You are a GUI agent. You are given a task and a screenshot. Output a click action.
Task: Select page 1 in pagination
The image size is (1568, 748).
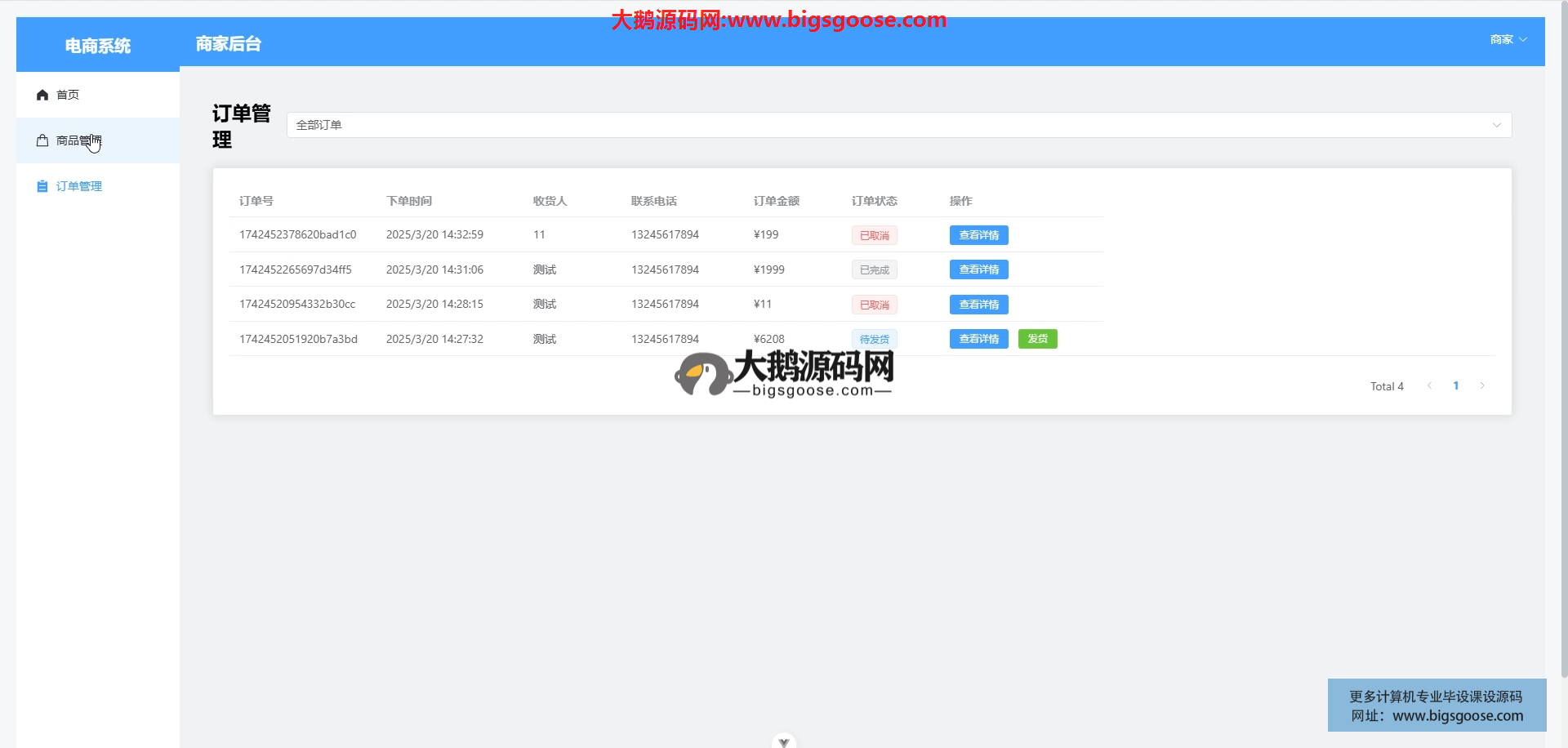[1455, 386]
